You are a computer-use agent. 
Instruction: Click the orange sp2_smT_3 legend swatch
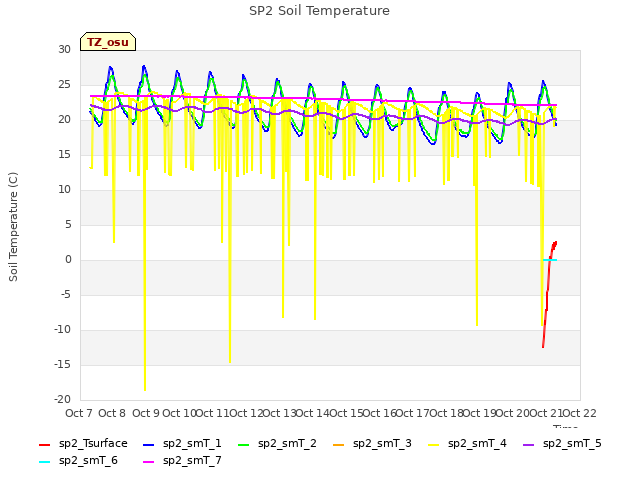[338, 444]
